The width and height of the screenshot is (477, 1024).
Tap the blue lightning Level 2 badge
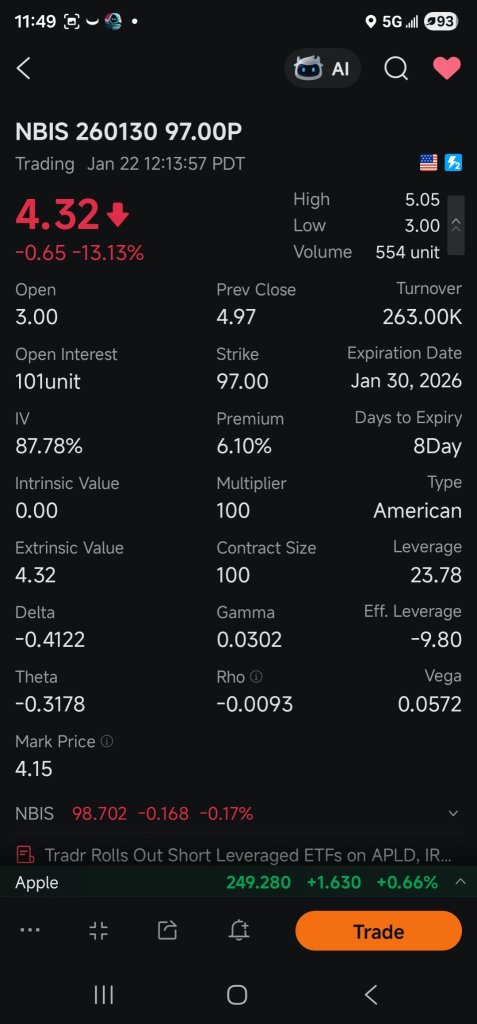[x=453, y=163]
